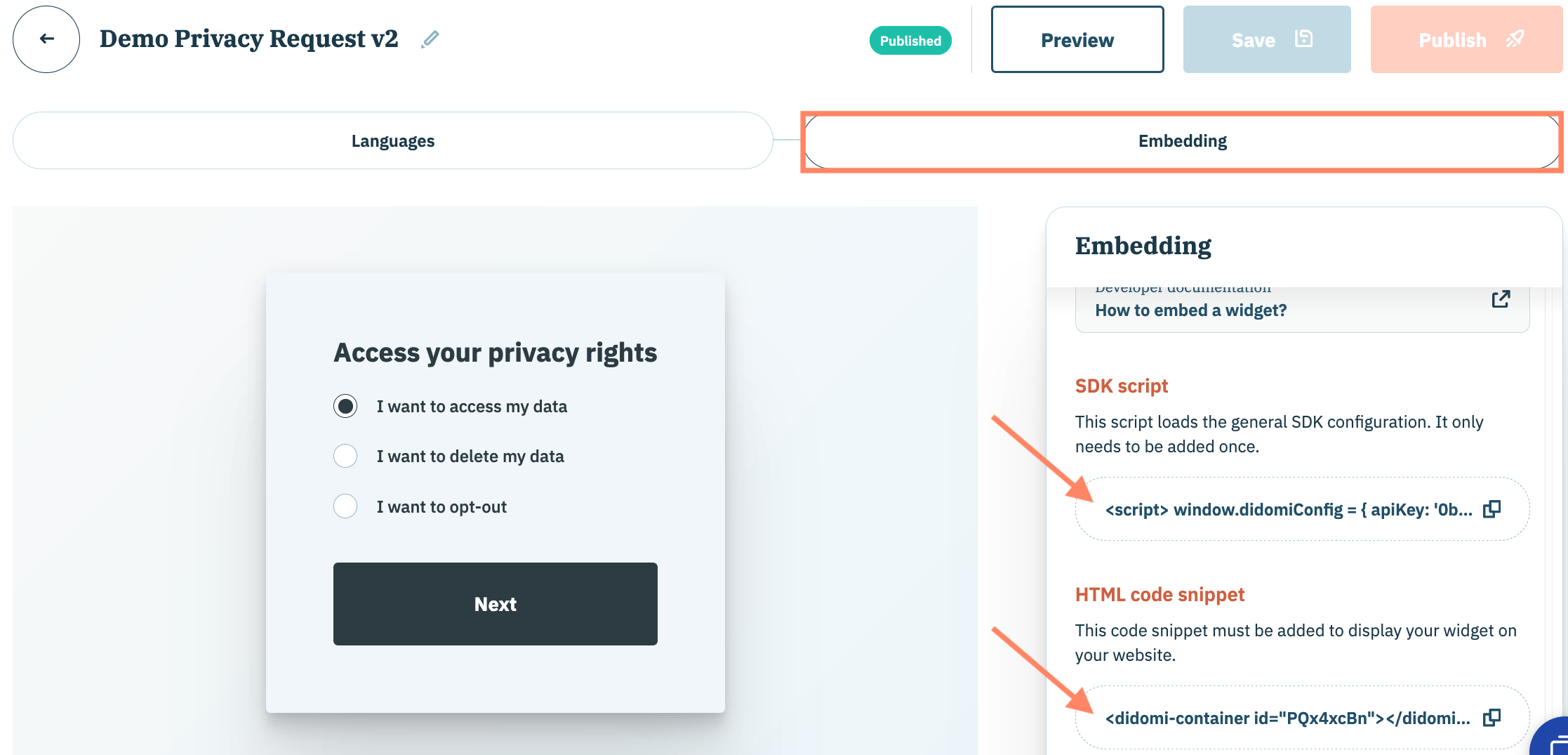This screenshot has height=755, width=1568.
Task: Switch to the Embedding tab
Action: pos(1182,141)
